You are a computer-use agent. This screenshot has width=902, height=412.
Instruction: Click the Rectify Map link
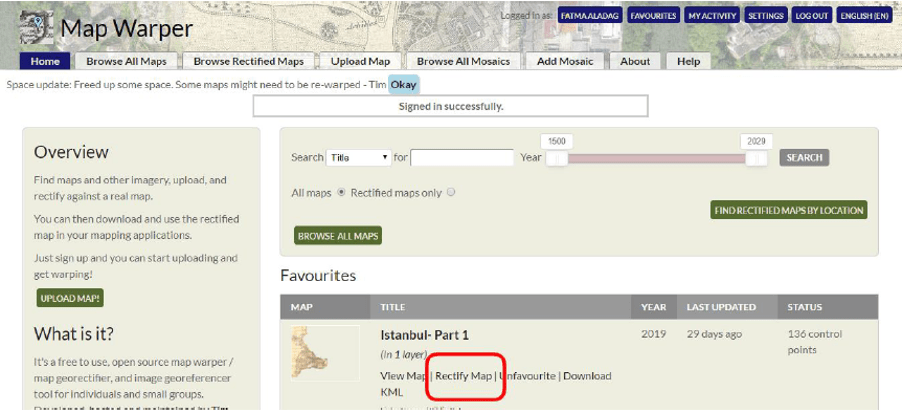click(464, 376)
